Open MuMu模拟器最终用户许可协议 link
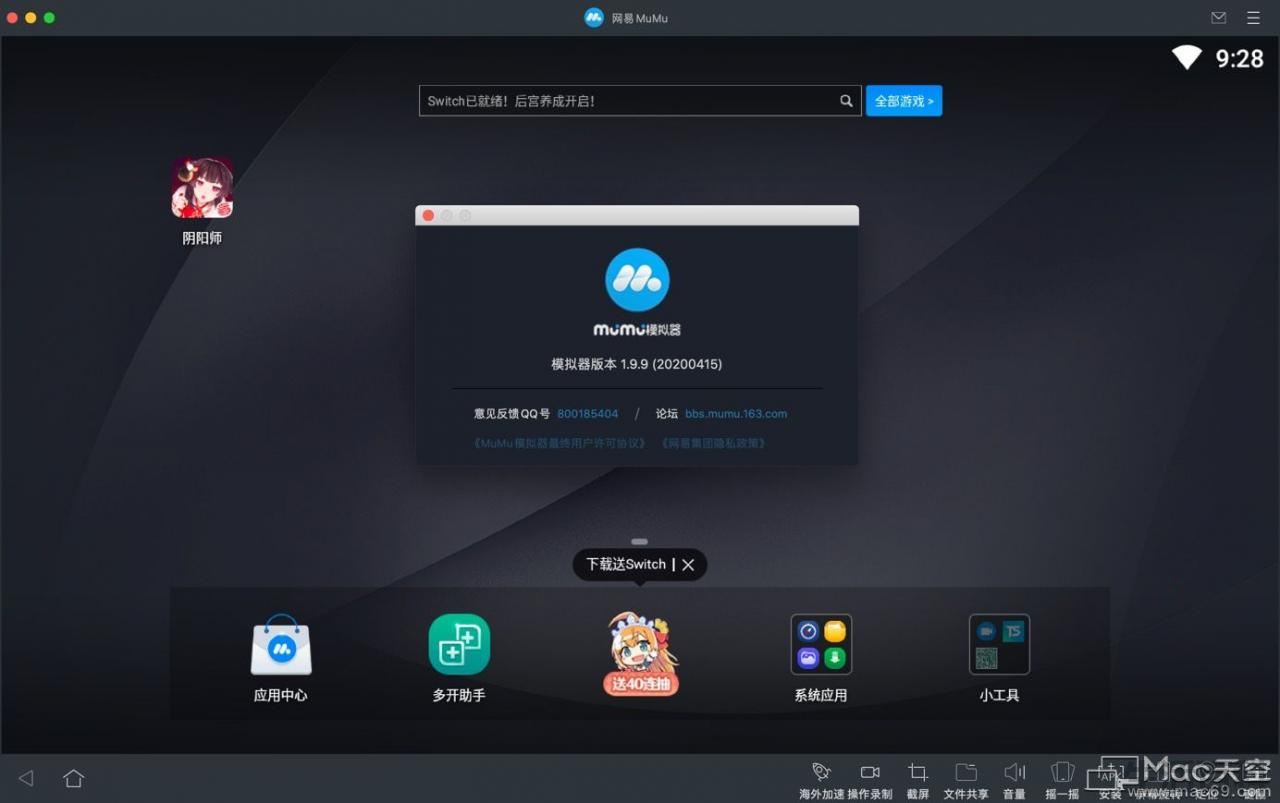1280x803 pixels. pyautogui.click(x=559, y=443)
